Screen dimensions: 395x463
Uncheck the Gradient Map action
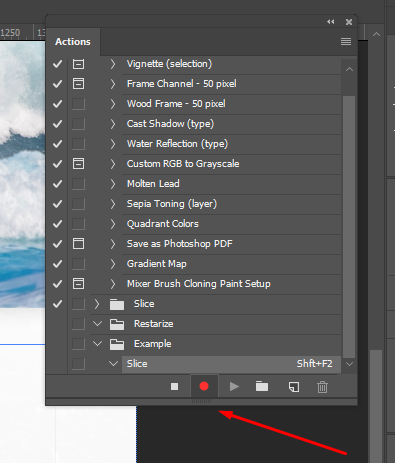click(57, 264)
